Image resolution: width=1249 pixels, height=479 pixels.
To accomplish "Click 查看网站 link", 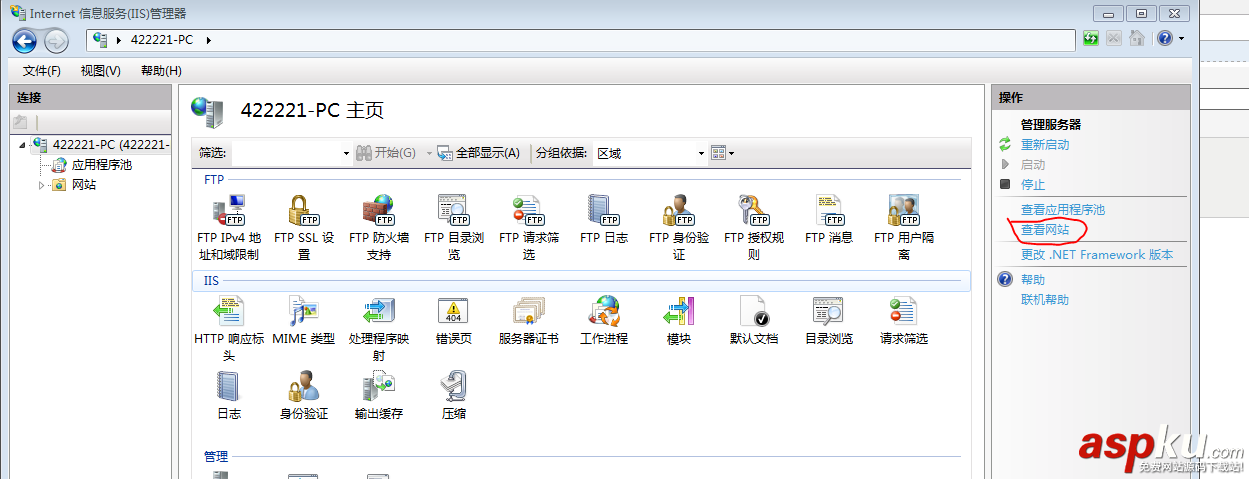I will coord(1044,230).
